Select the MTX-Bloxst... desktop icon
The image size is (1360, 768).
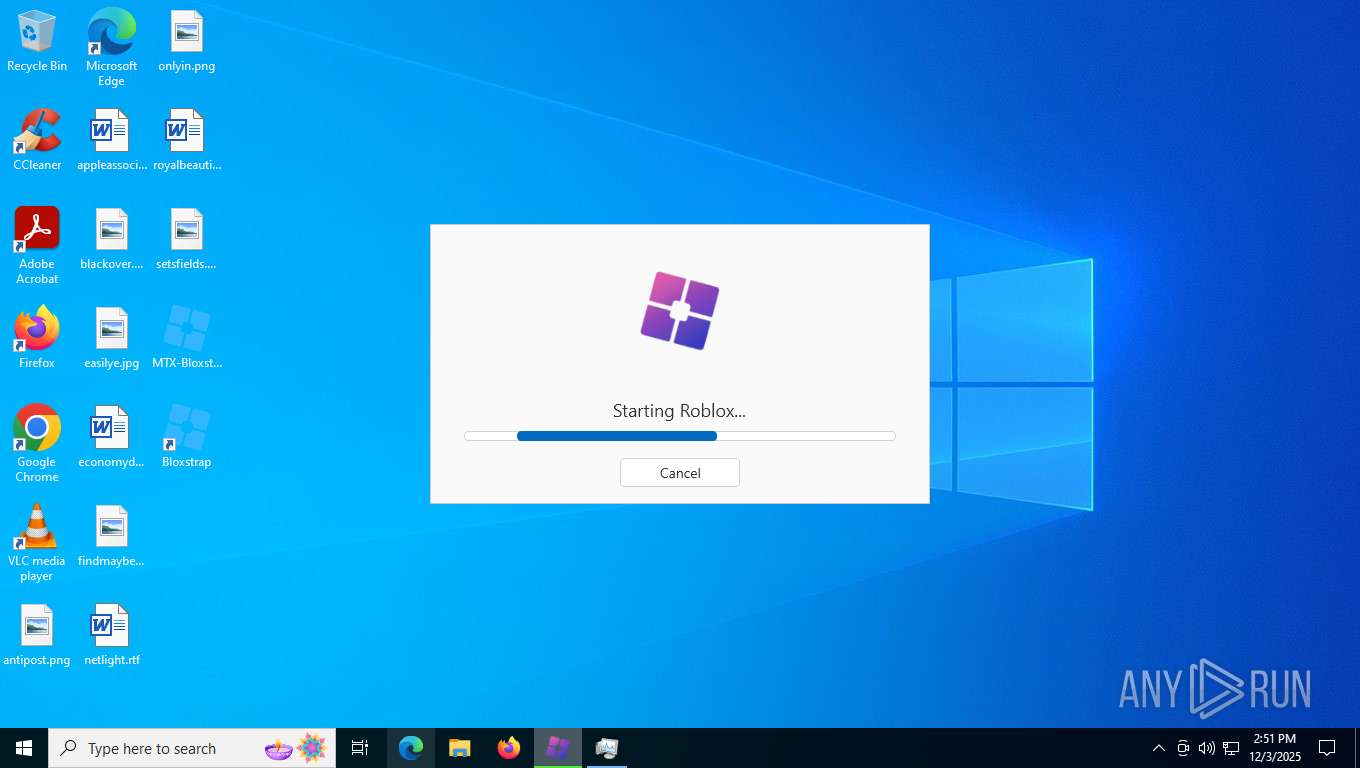186,339
